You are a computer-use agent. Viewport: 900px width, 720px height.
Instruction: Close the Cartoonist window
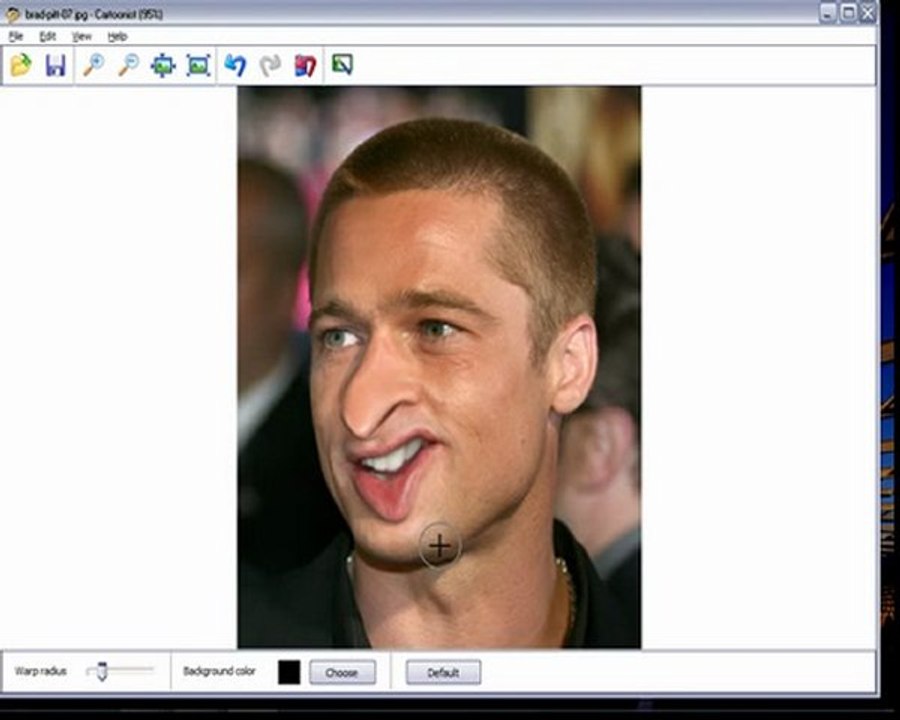pyautogui.click(x=868, y=13)
